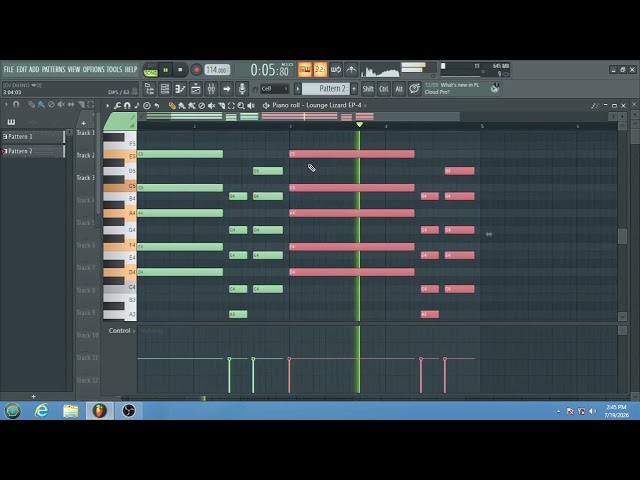Viewport: 640px width, 480px height.
Task: Toggle the 3-2-1 countdown before recording
Action: pyautogui.click(x=320, y=70)
